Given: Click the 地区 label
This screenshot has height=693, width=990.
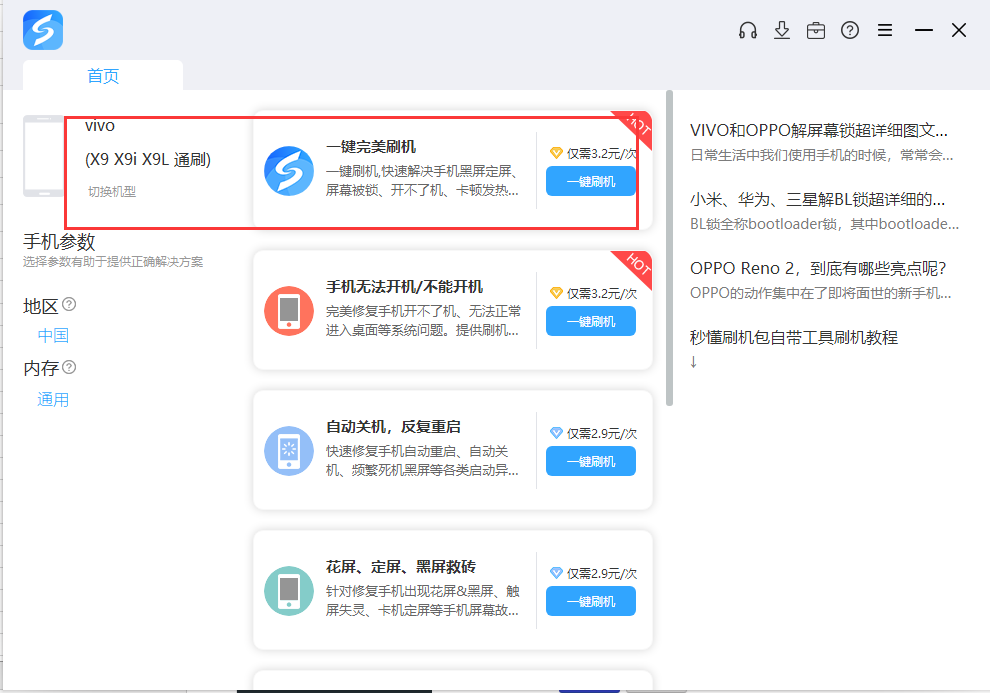Looking at the screenshot, I should coord(40,306).
